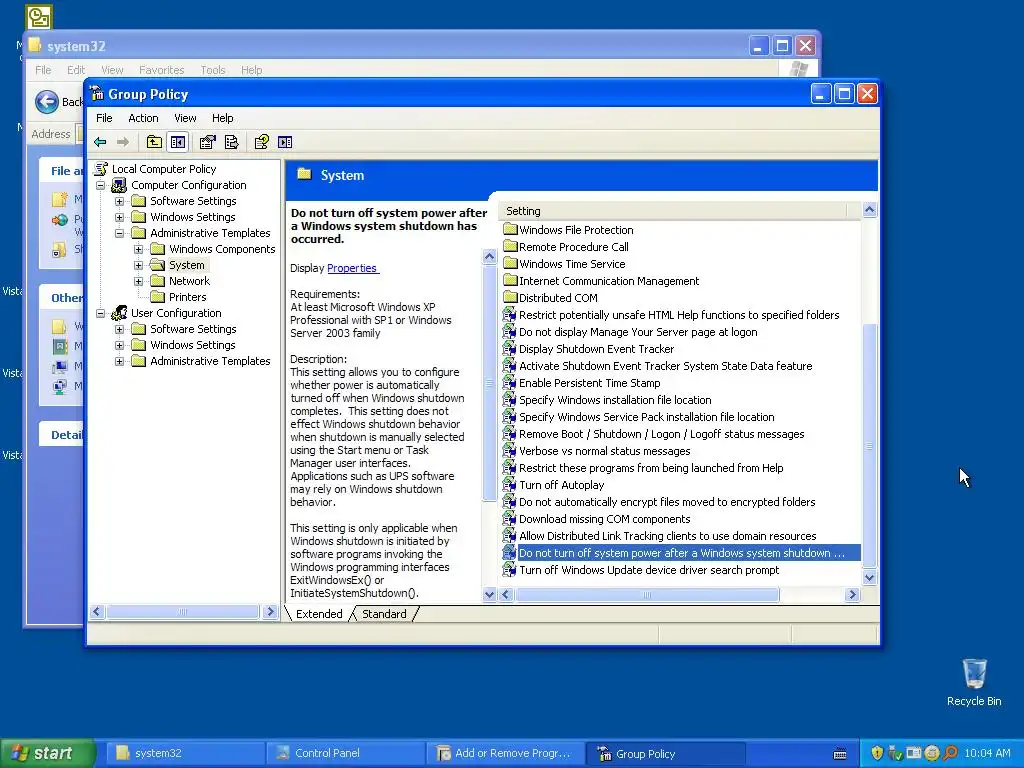Click the keyboard icon on the taskbar
This screenshot has width=1024, height=768.
pyautogui.click(x=840, y=754)
